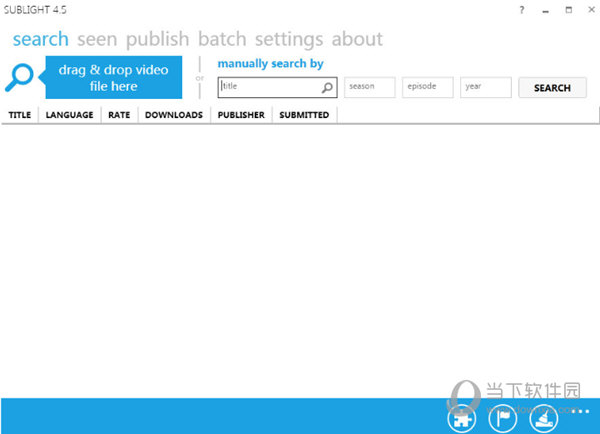Screen dimensions: 600x434
Task: Click the broom clear icon in bottom bar
Action: [544, 419]
